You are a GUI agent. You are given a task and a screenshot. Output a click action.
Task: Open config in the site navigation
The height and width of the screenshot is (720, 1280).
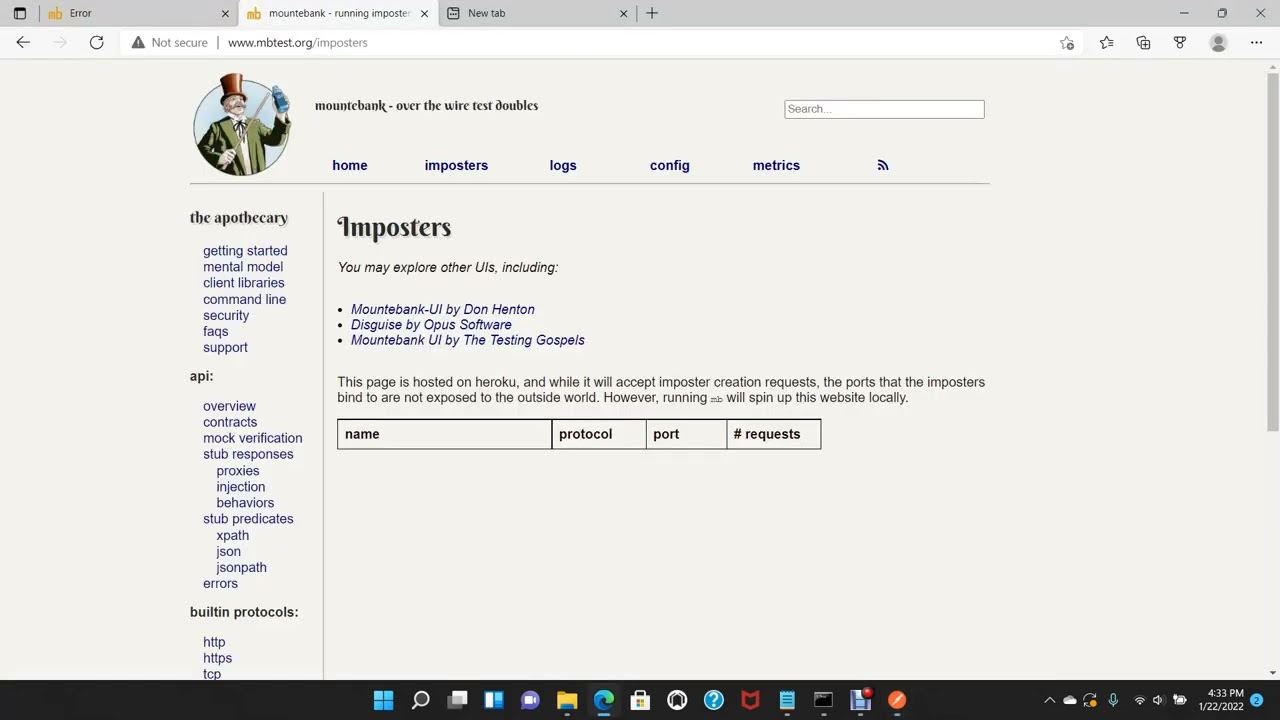tap(670, 165)
